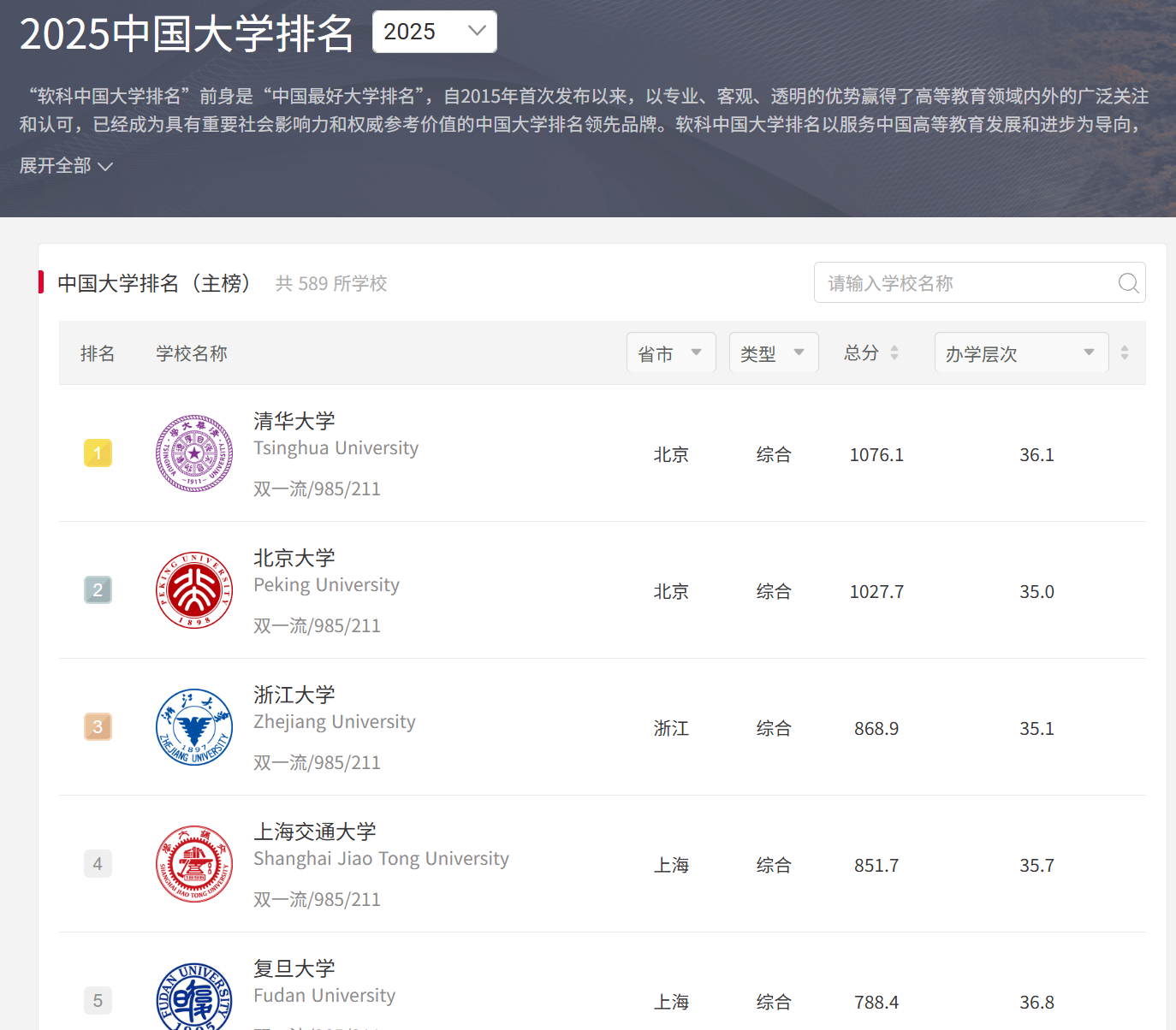Click total score 1076.1 for Tsinghua
The image size is (1176, 1030).
click(x=876, y=455)
